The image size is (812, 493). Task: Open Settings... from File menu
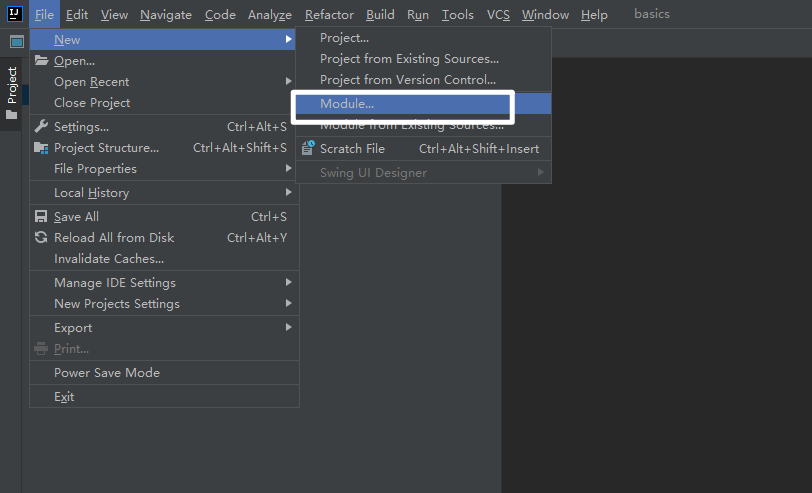(164, 126)
